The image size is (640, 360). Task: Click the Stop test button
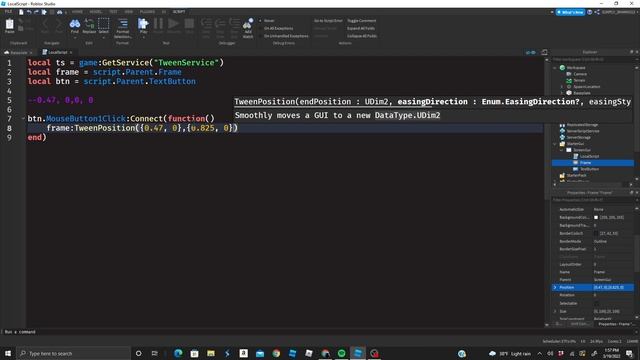click(189, 25)
